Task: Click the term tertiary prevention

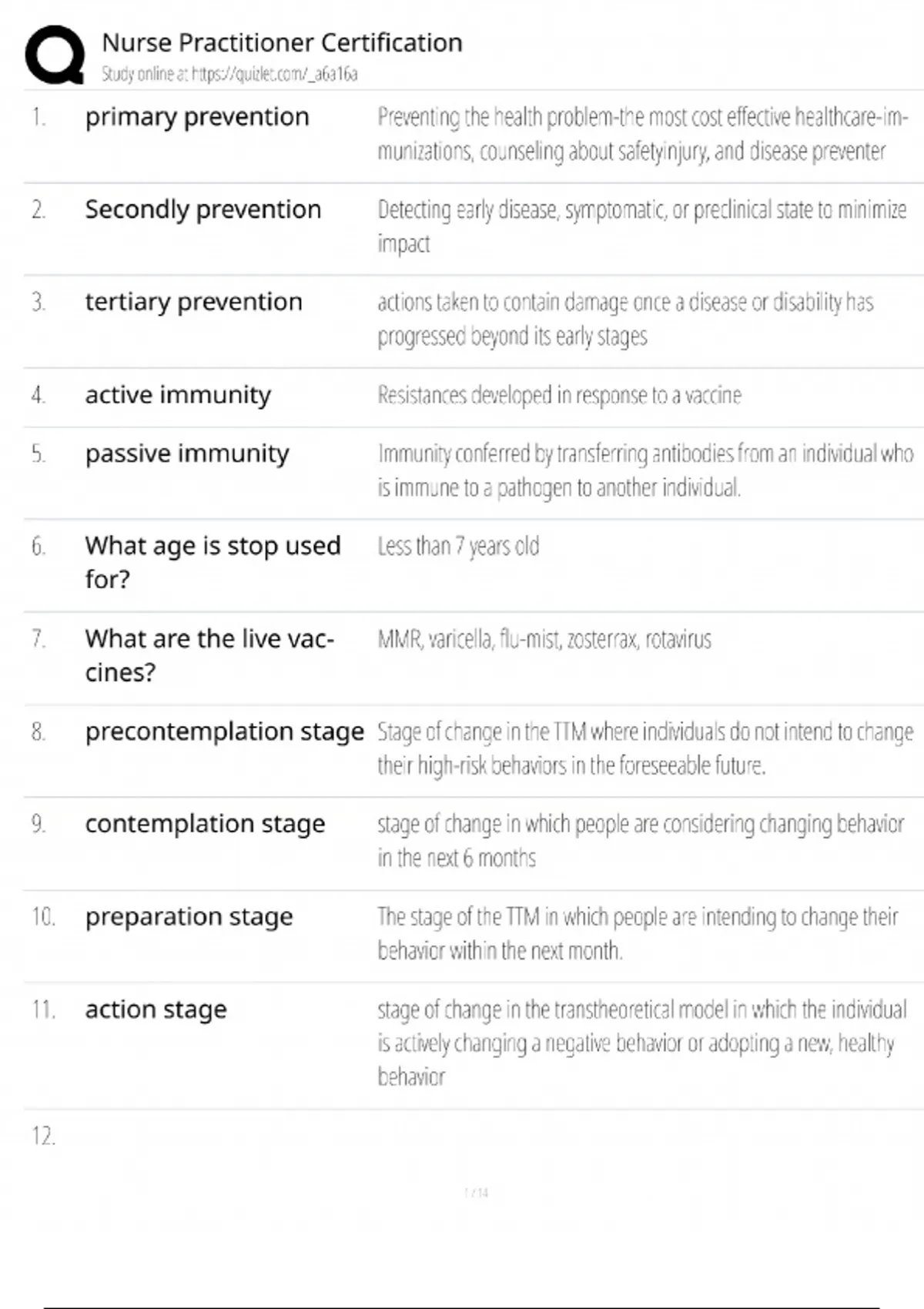Action: coord(193,302)
